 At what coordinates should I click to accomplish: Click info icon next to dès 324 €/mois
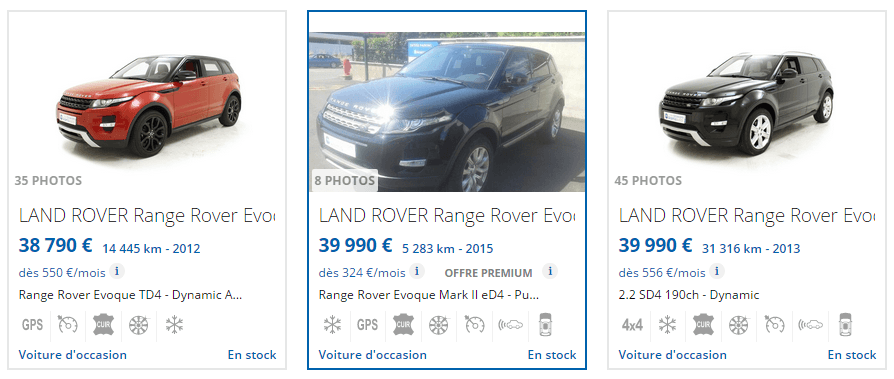(417, 271)
